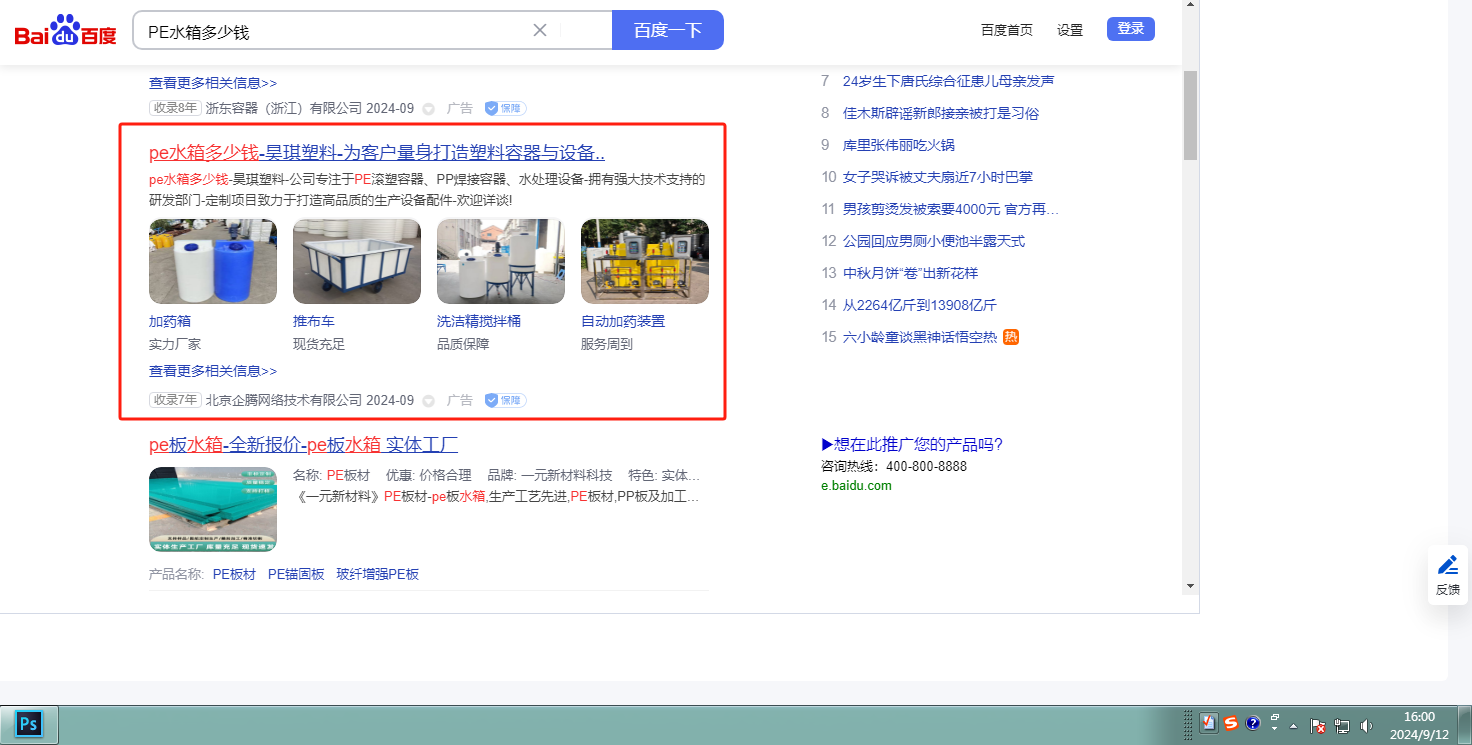
Task: Expand the dropdown arrow beside 浙东容器 2024-09
Action: pyautogui.click(x=429, y=108)
